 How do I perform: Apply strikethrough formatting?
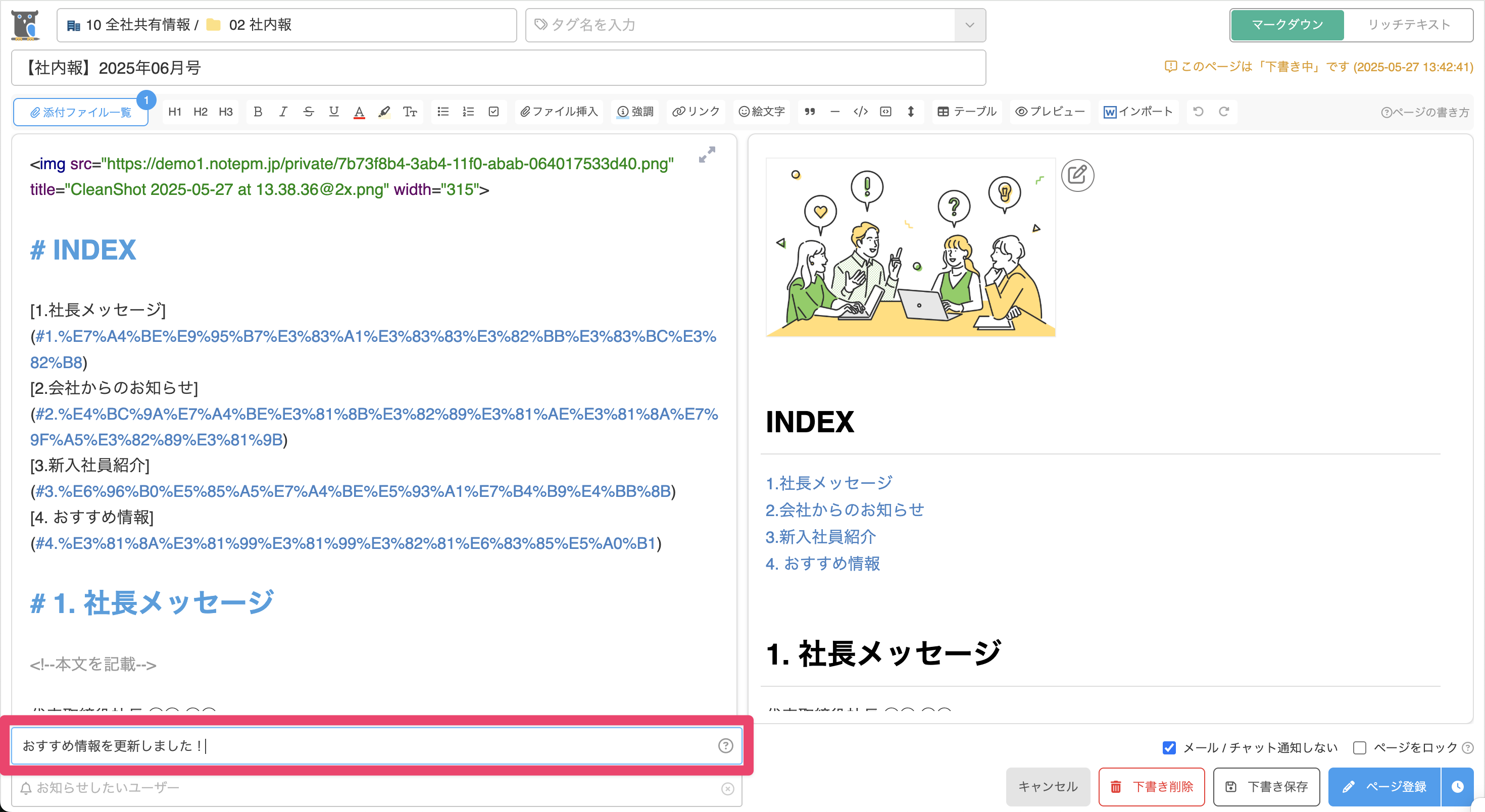(309, 112)
